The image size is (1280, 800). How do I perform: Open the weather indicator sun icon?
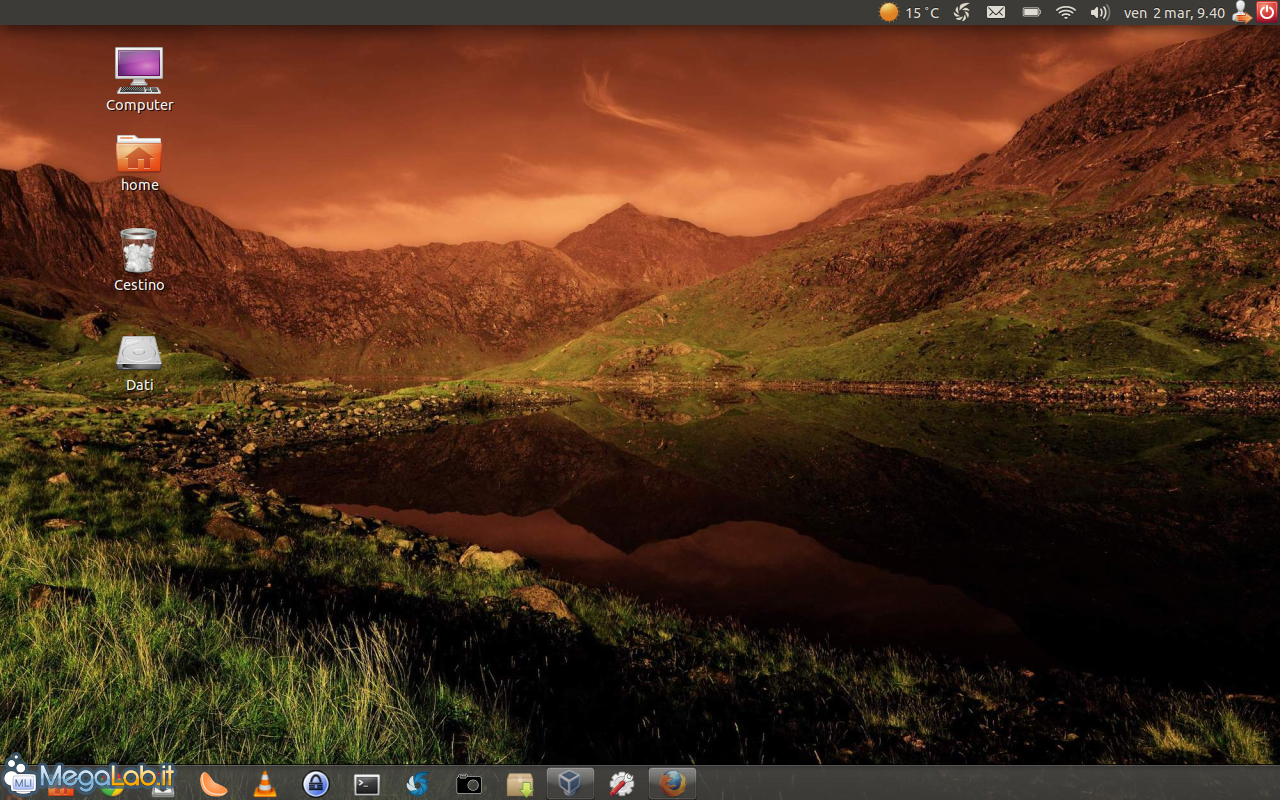pyautogui.click(x=888, y=12)
